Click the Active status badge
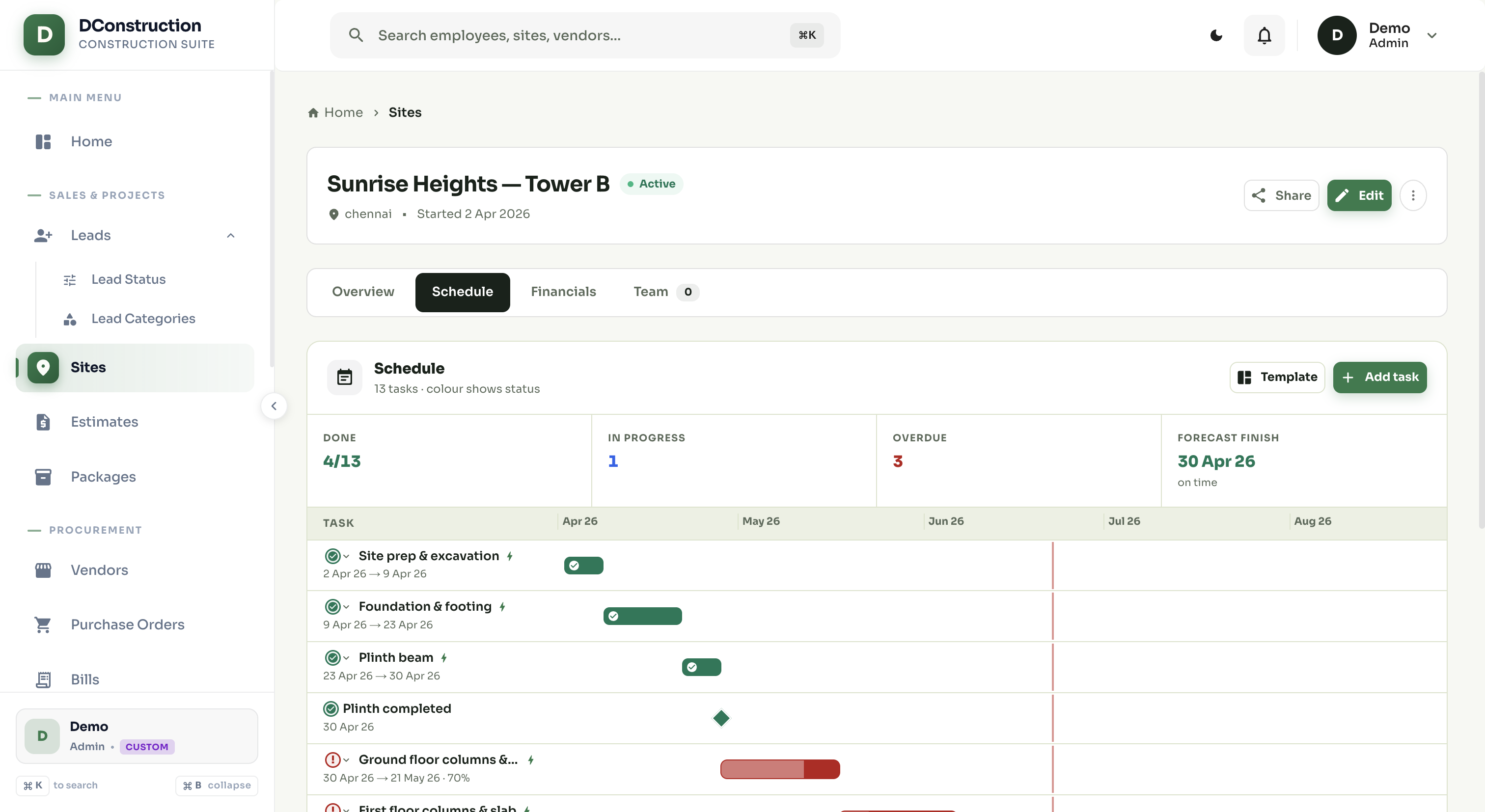The image size is (1485, 812). (x=652, y=184)
